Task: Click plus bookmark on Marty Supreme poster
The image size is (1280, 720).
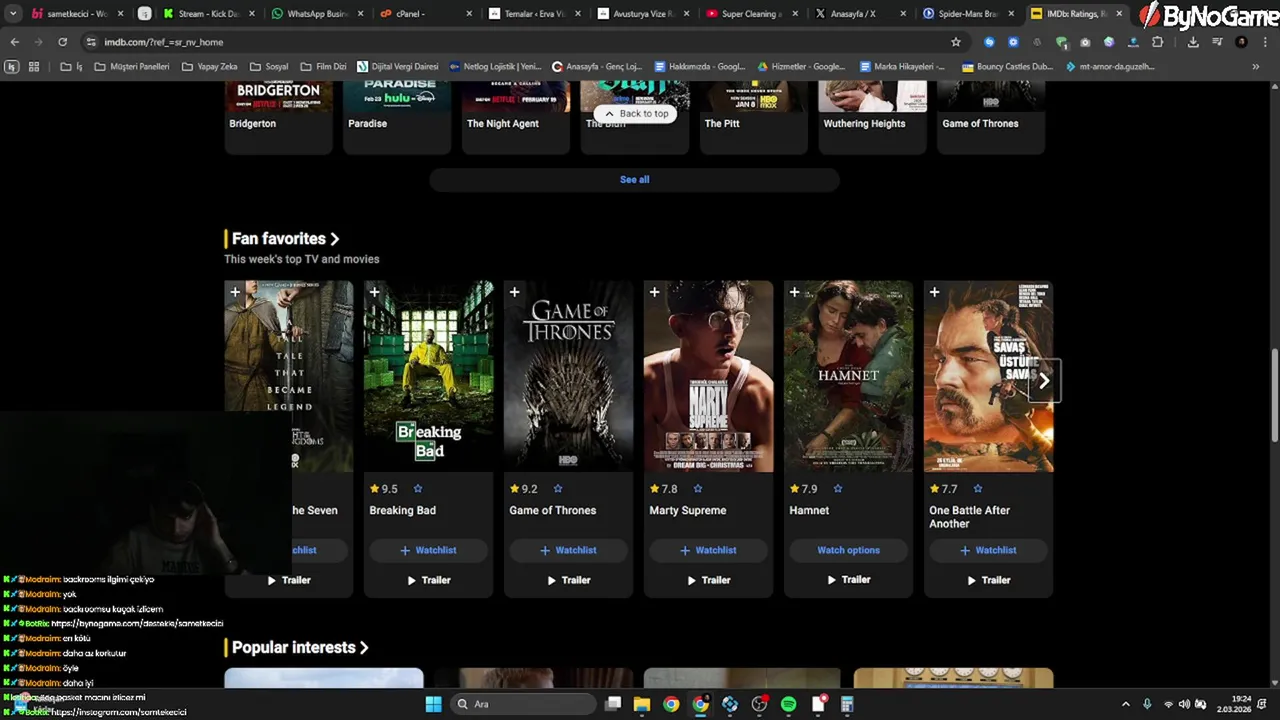Action: 655,293
